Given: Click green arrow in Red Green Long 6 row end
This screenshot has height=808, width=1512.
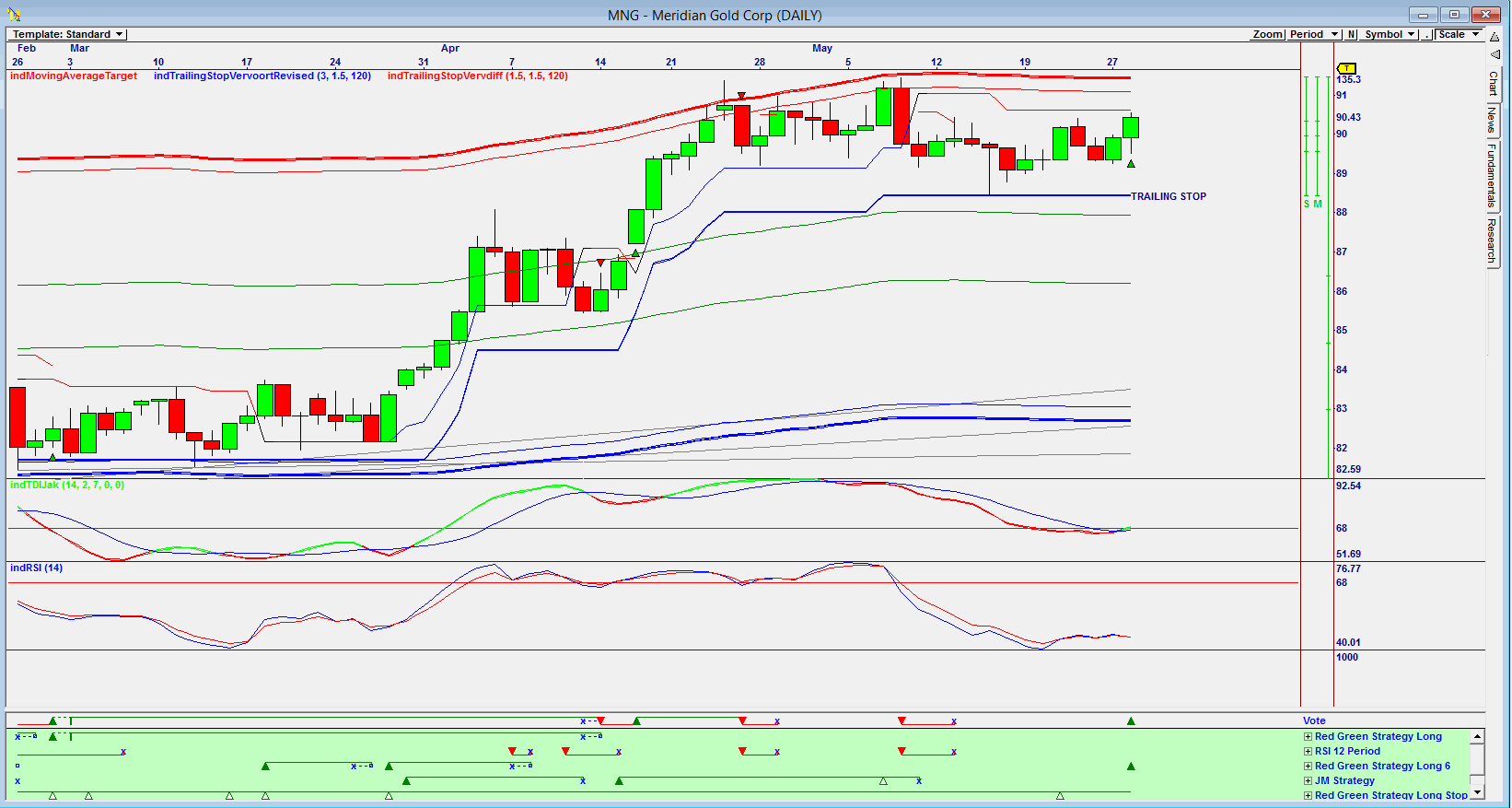Looking at the screenshot, I should coord(1131,766).
